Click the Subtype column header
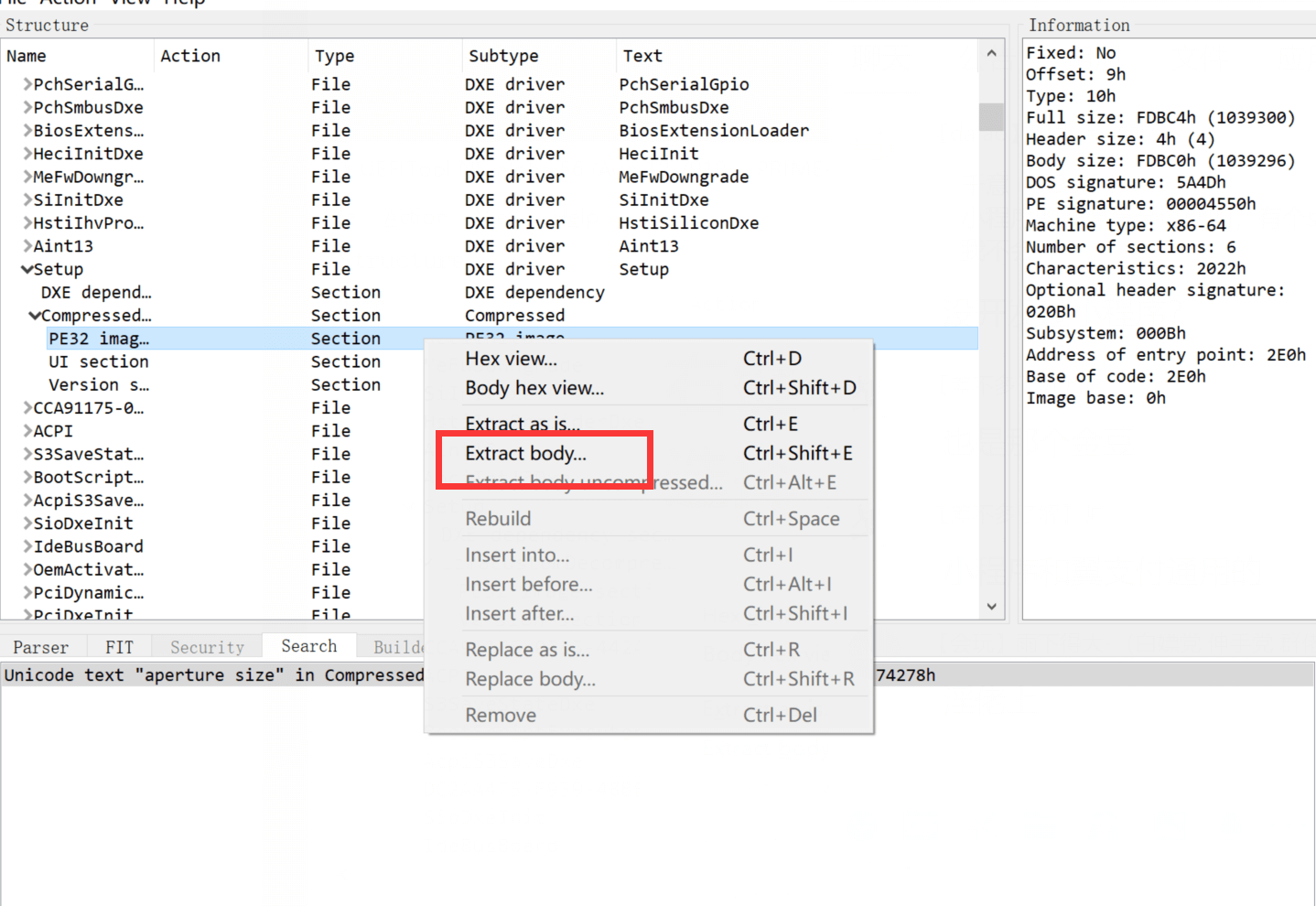 [x=503, y=56]
